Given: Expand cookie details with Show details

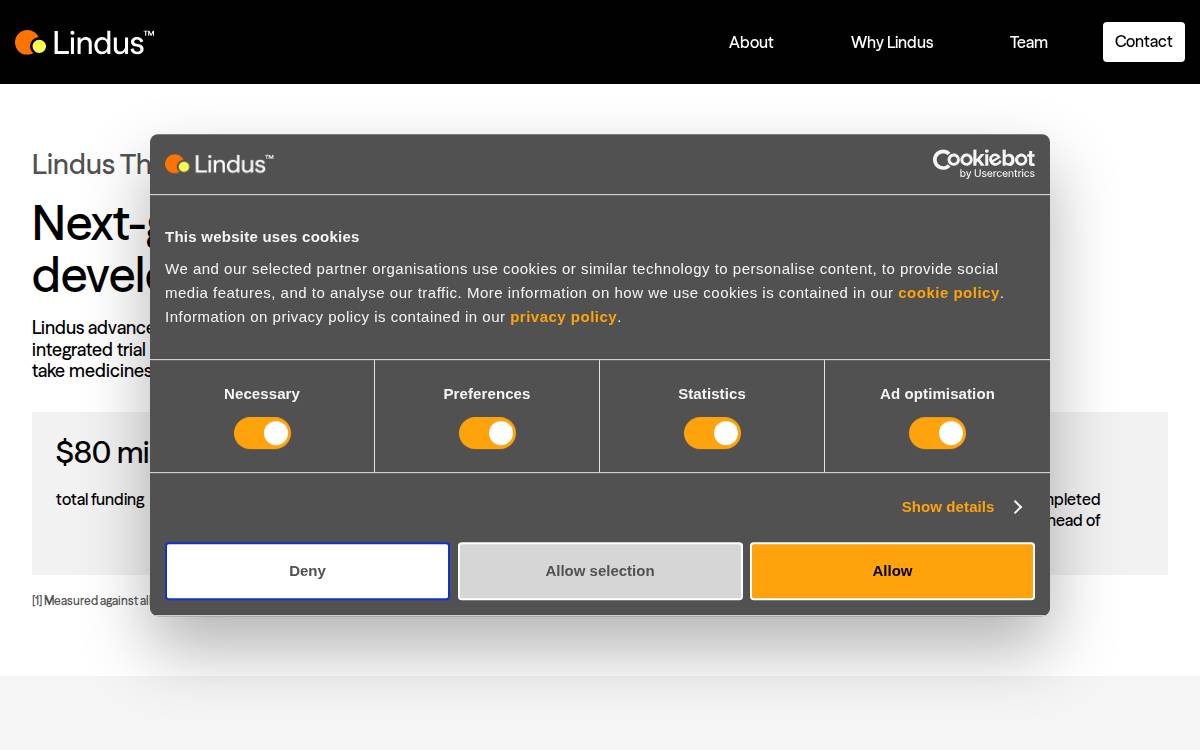Looking at the screenshot, I should (962, 507).
